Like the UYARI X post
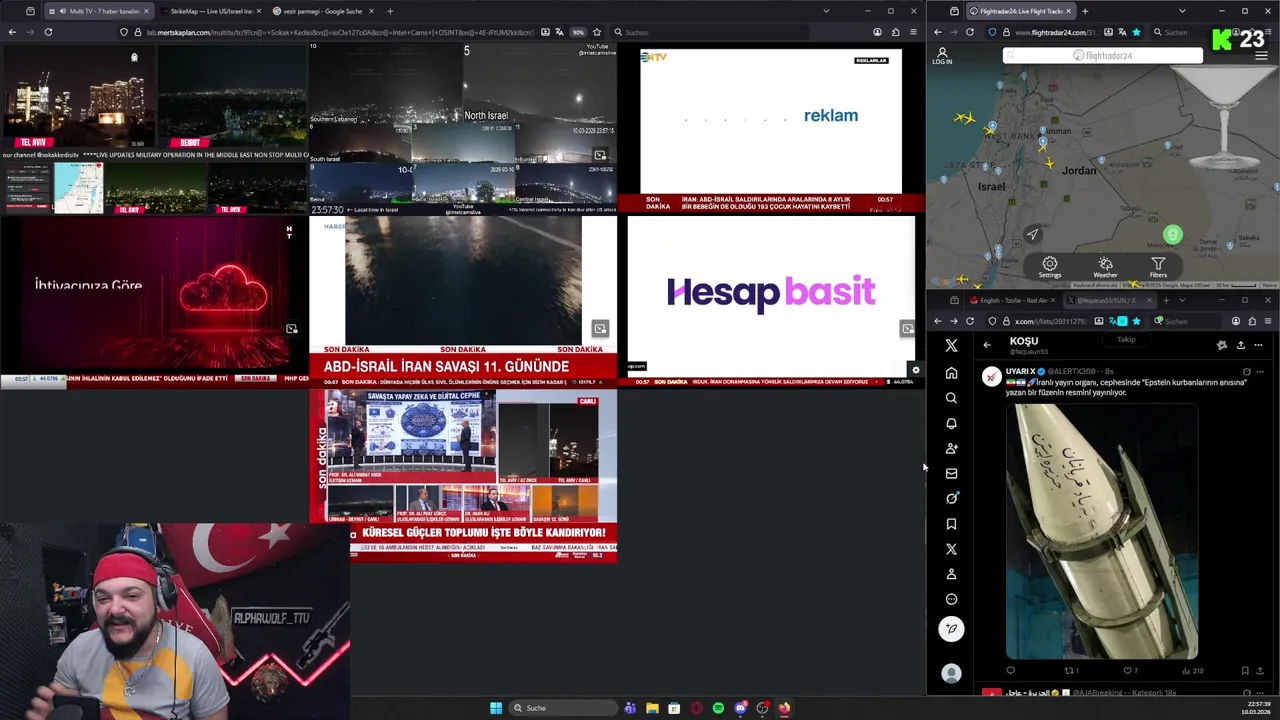Image resolution: width=1280 pixels, height=720 pixels. [x=1128, y=670]
